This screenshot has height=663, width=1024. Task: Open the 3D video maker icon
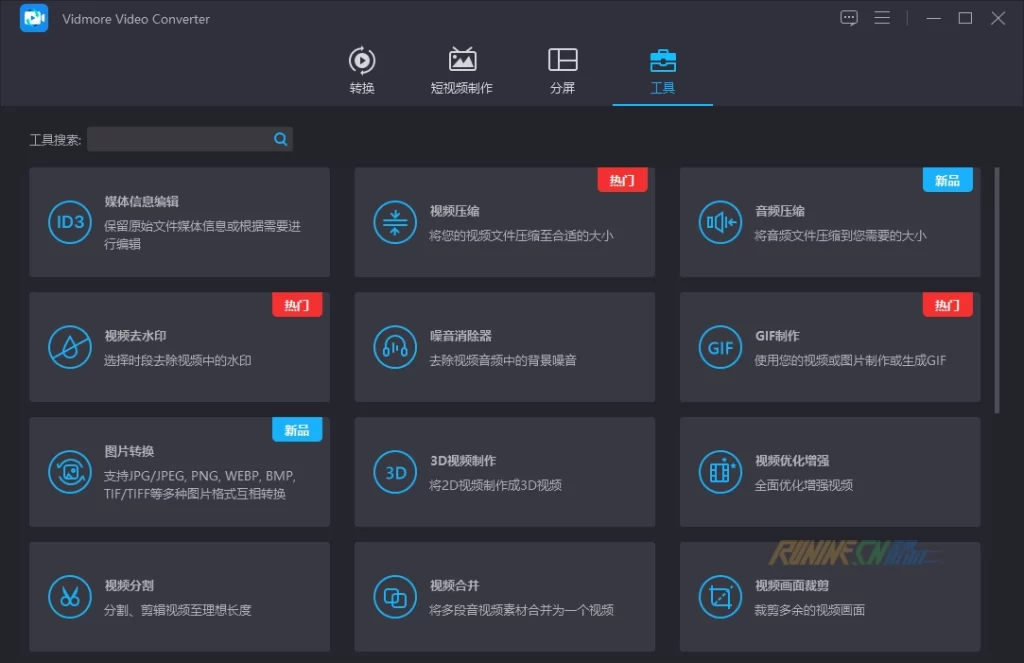tap(395, 472)
